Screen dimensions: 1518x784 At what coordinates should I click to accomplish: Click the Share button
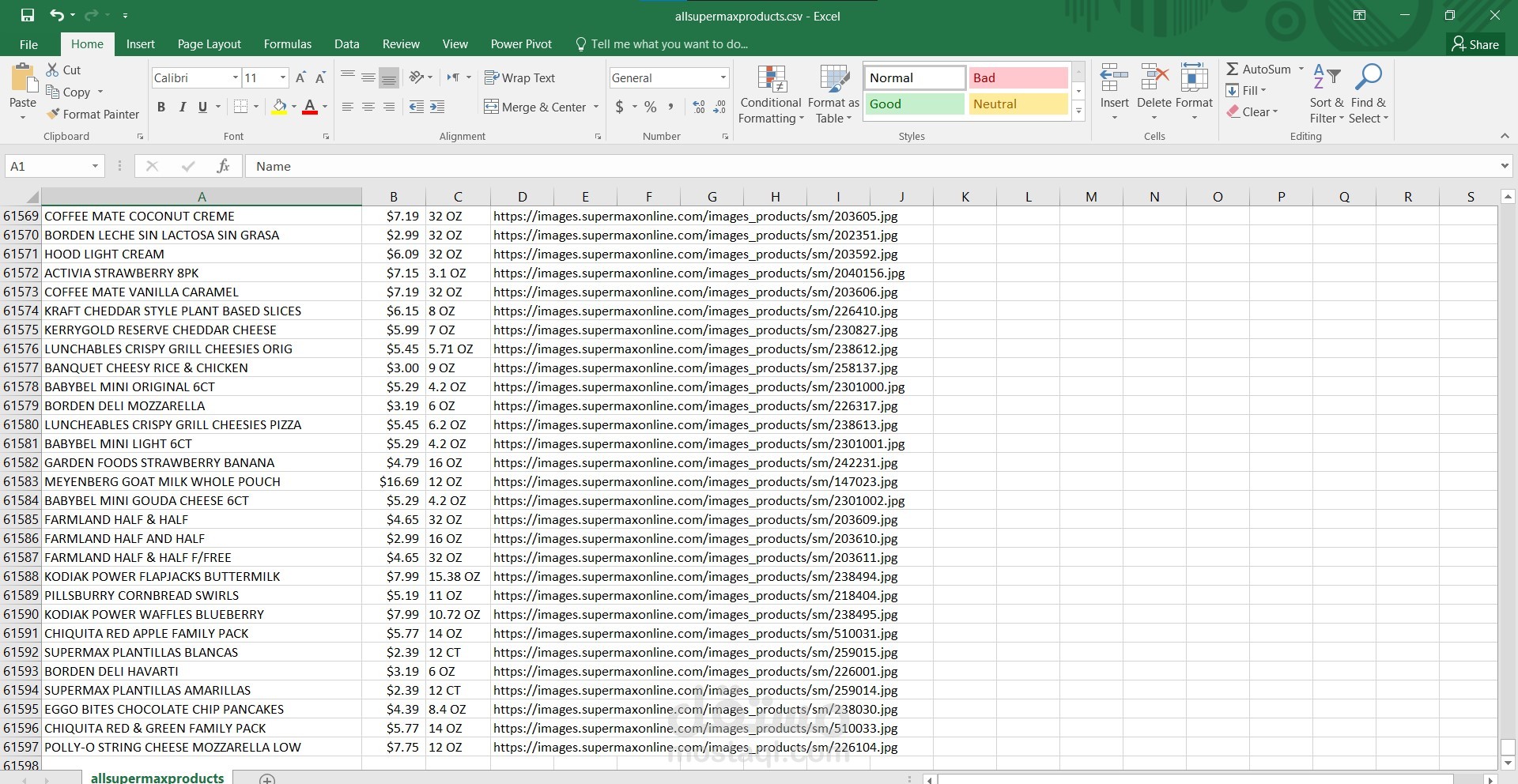[x=1476, y=44]
